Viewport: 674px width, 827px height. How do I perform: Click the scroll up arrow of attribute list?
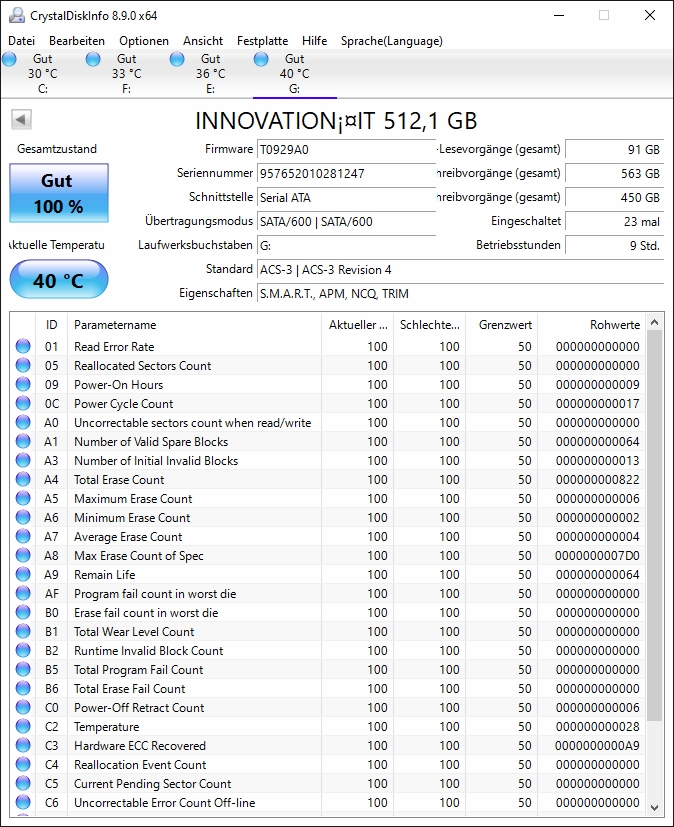click(x=654, y=322)
